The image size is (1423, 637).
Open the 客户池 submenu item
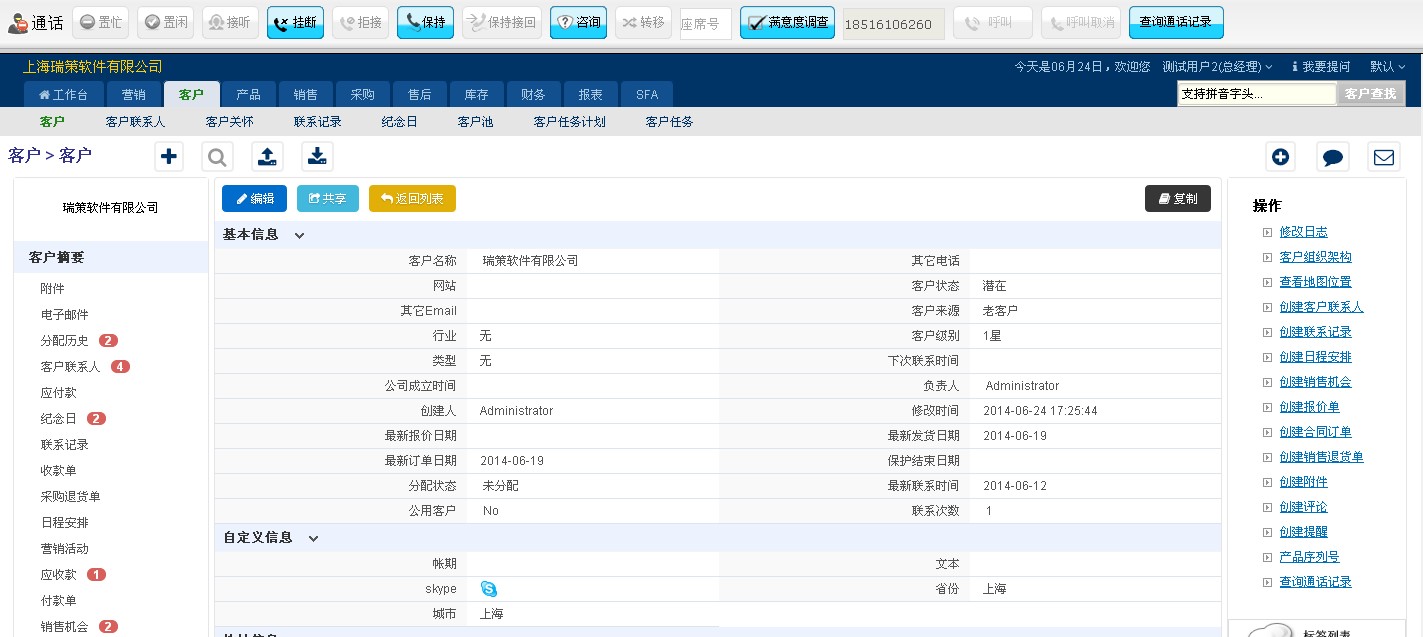click(x=475, y=122)
